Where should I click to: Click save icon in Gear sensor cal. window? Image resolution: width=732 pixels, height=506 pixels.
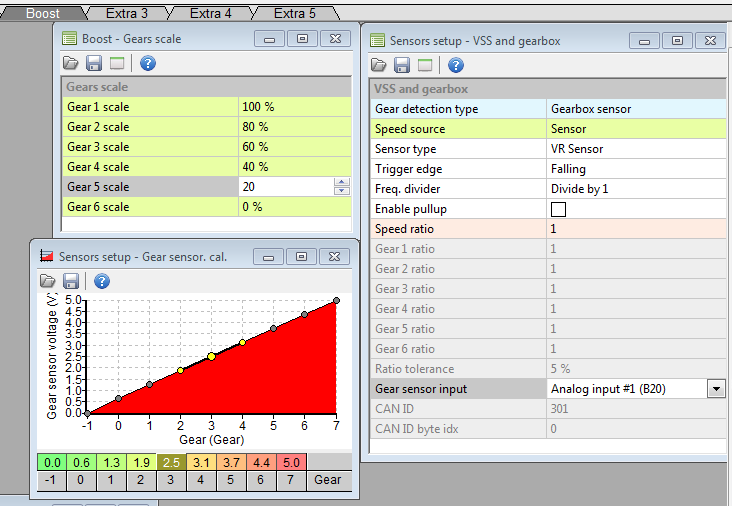tap(71, 281)
